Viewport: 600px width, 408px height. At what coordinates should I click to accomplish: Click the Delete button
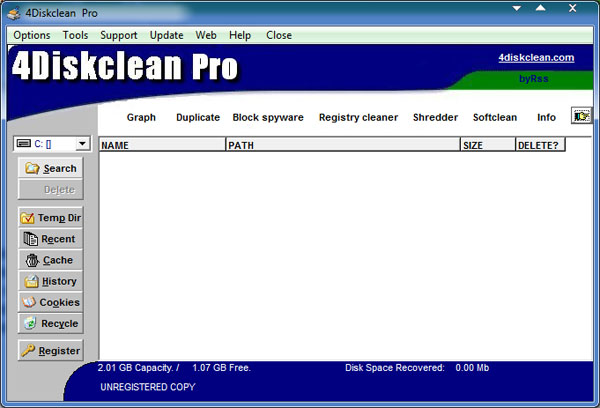click(51, 189)
